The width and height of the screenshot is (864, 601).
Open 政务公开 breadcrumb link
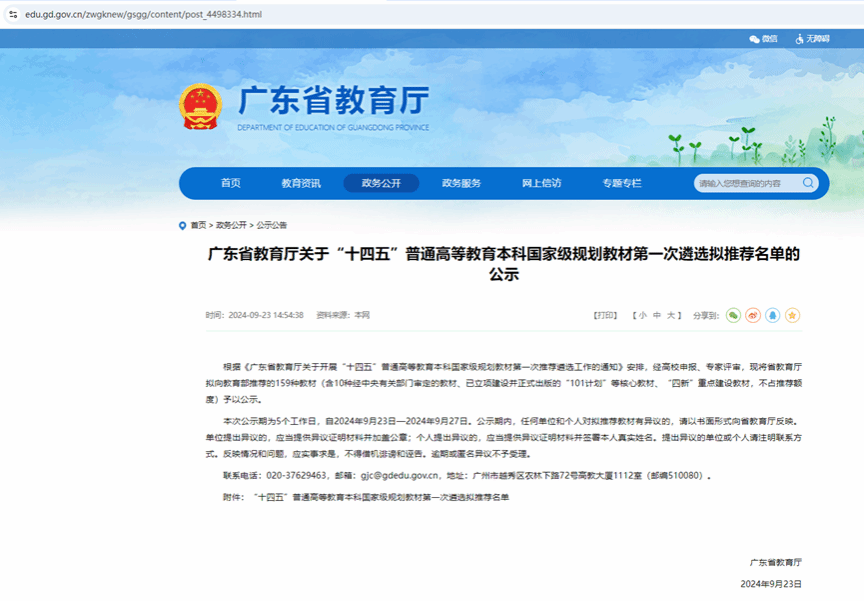pyautogui.click(x=231, y=225)
